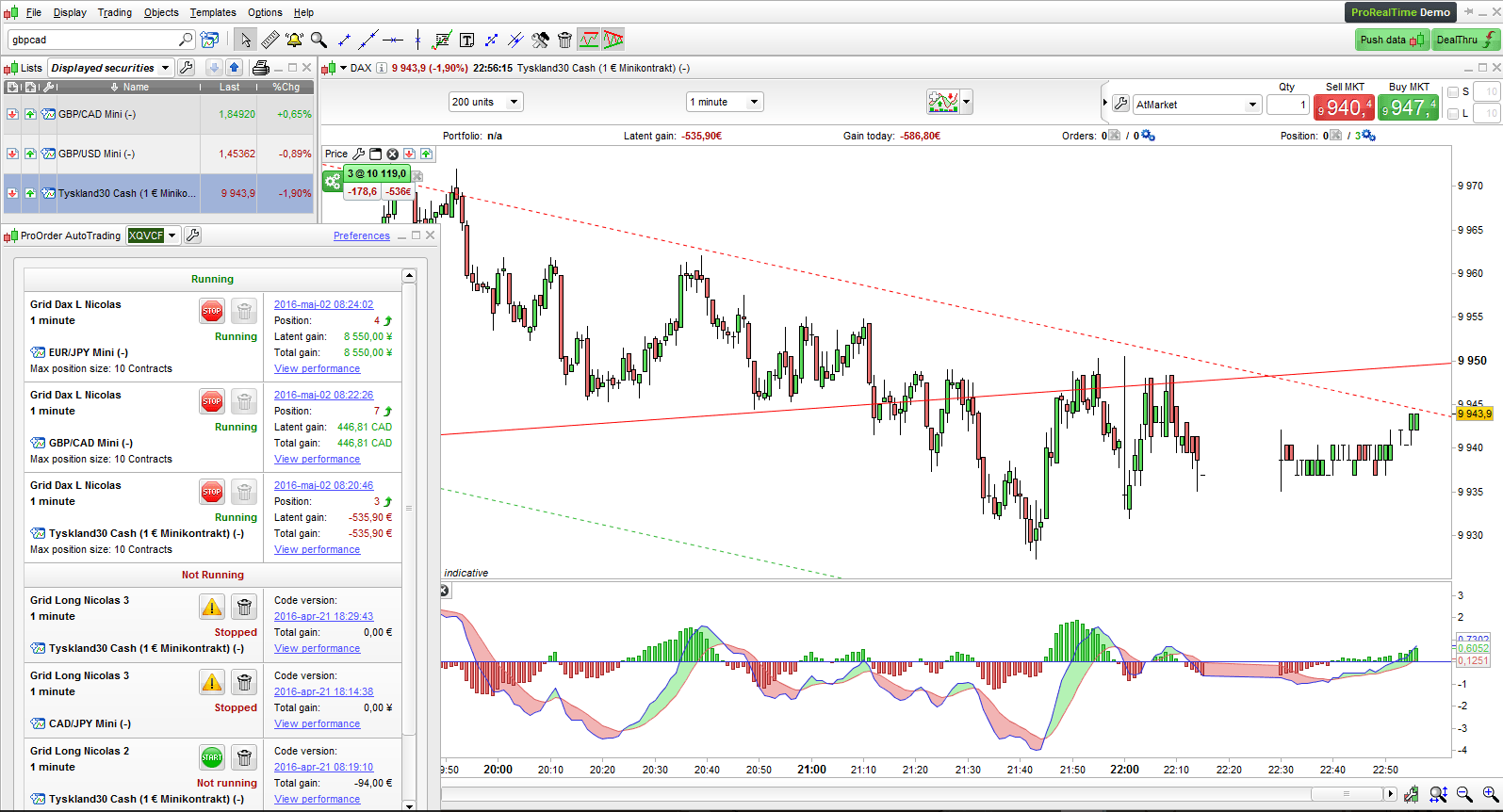Enable the L limit checkbox
This screenshot has width=1503, height=812.
[x=1453, y=114]
